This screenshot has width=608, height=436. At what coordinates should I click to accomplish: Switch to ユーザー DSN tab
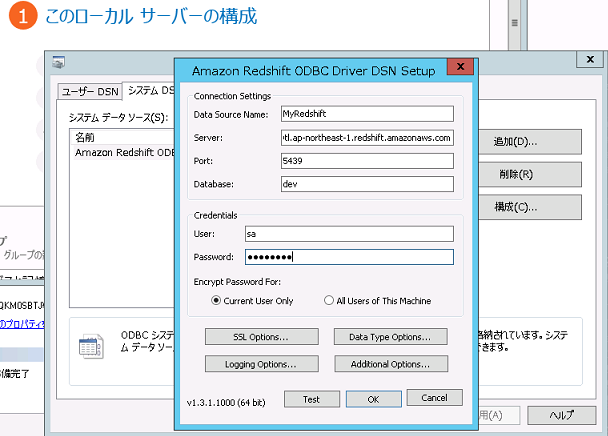[x=90, y=92]
